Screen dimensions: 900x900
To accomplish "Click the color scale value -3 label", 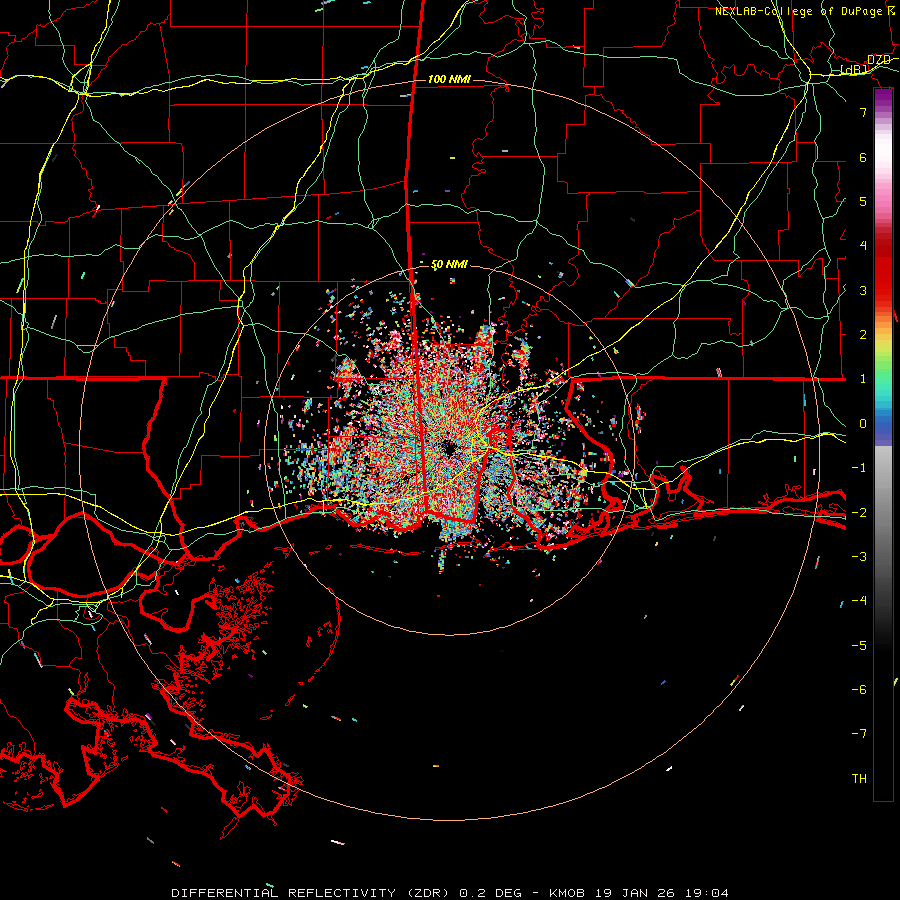I will click(859, 557).
